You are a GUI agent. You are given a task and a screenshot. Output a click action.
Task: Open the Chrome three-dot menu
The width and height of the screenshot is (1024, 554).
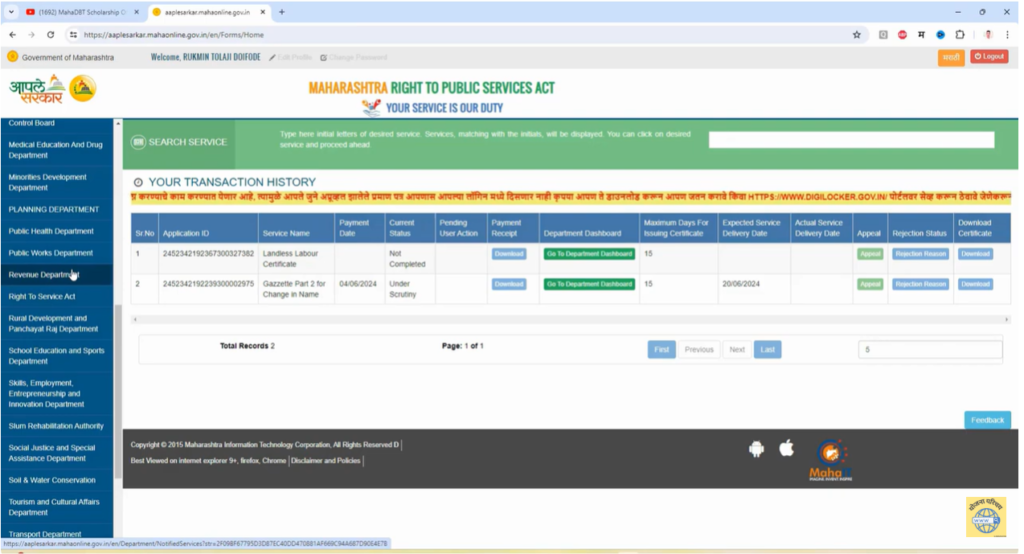pos(1008,34)
